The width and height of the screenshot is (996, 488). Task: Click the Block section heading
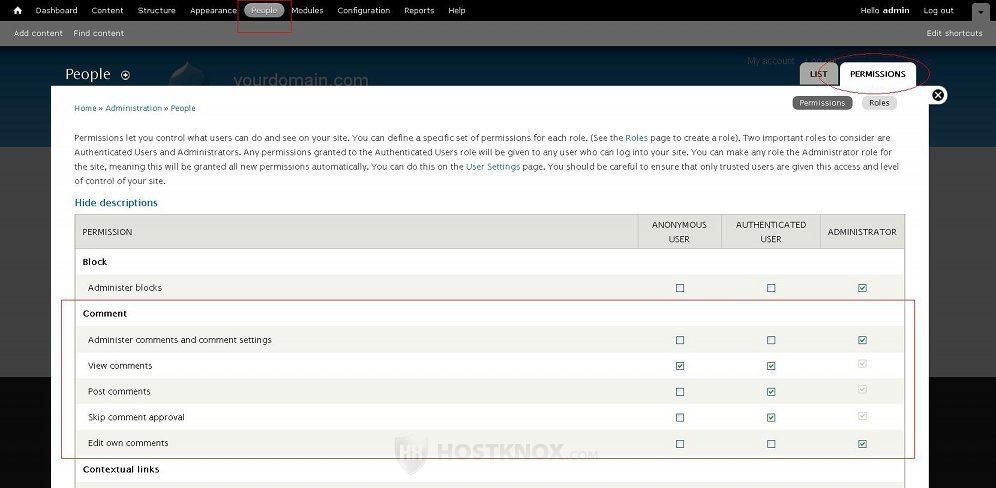[95, 262]
